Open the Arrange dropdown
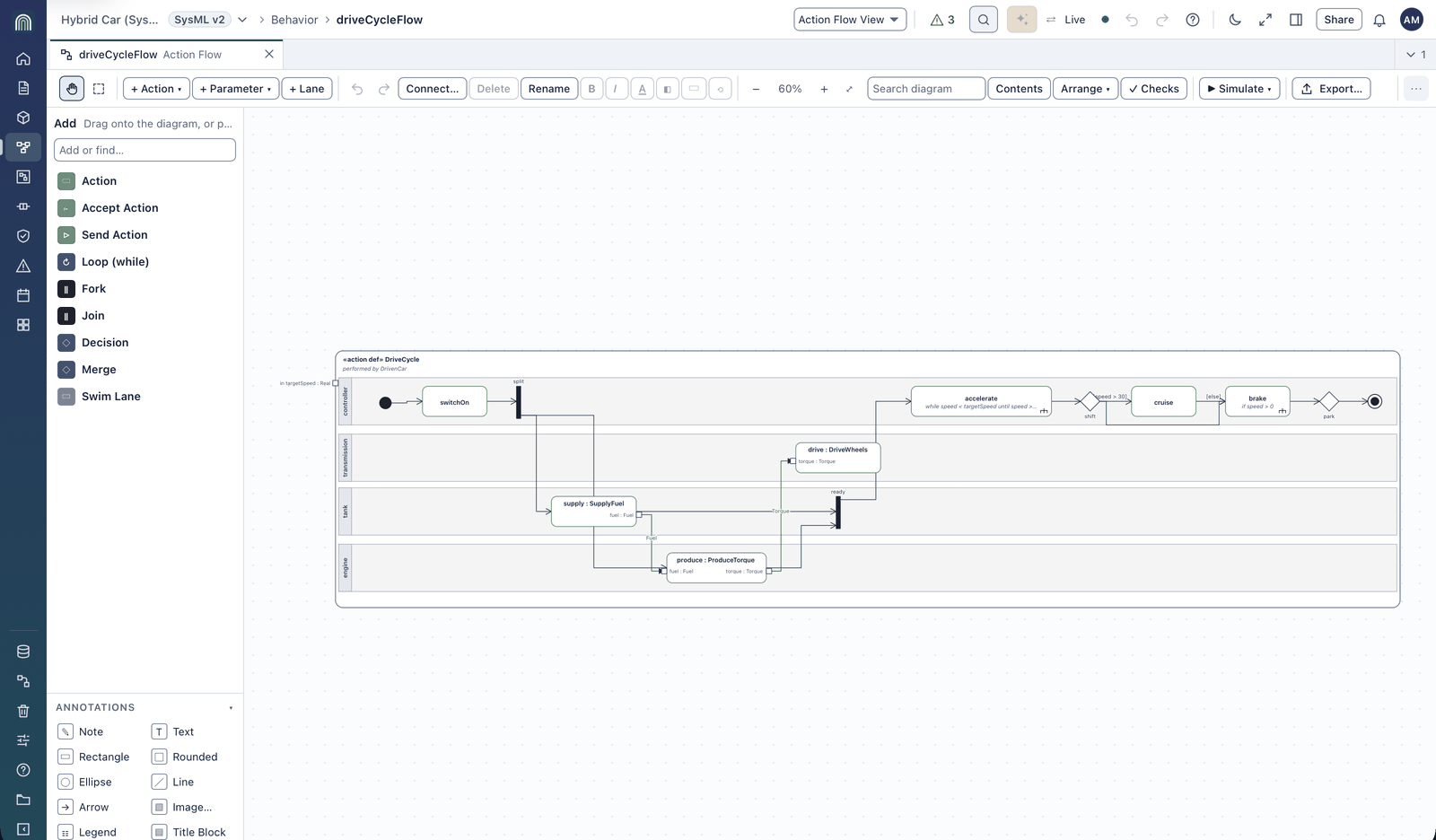1436x840 pixels. [1085, 89]
